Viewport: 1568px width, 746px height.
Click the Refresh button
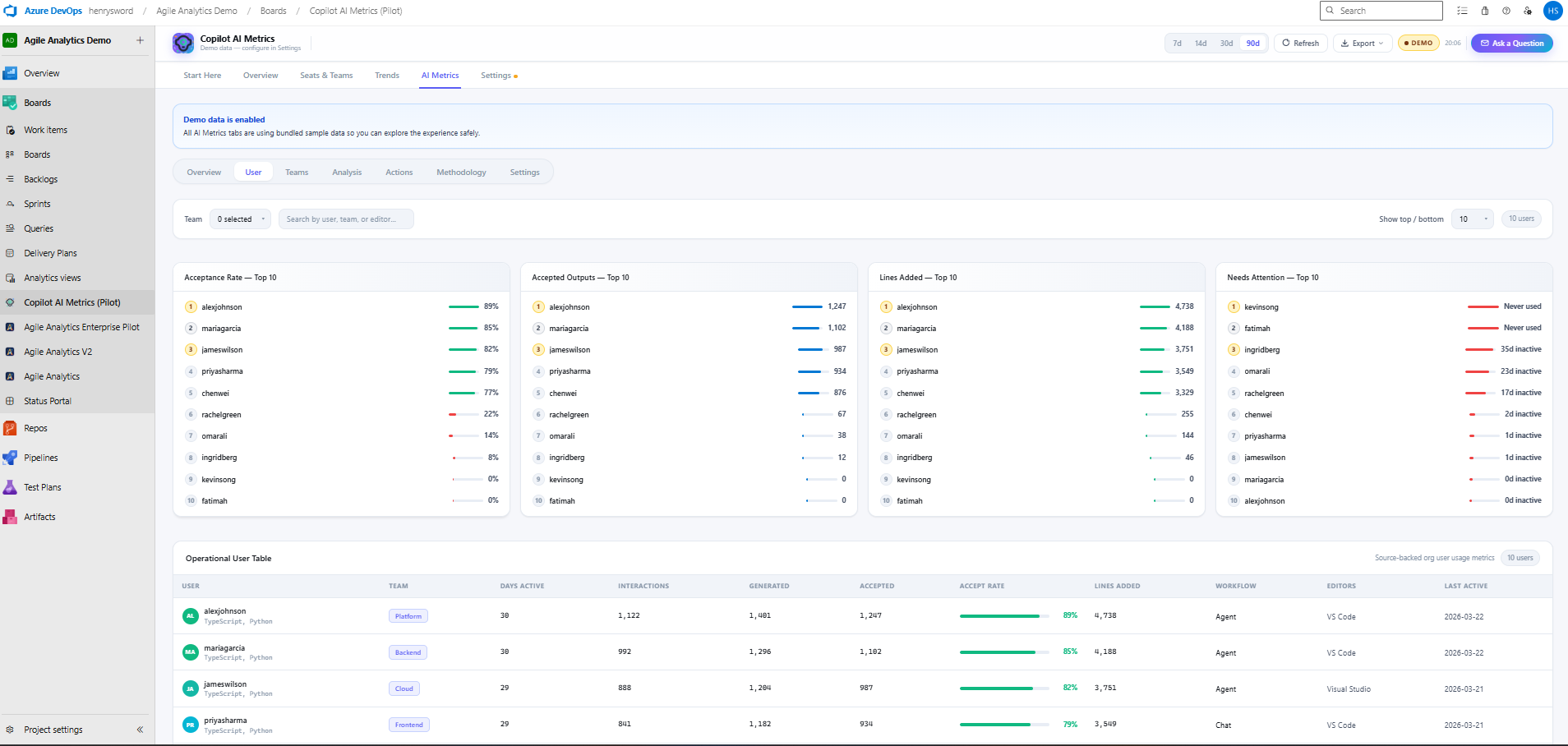1300,43
